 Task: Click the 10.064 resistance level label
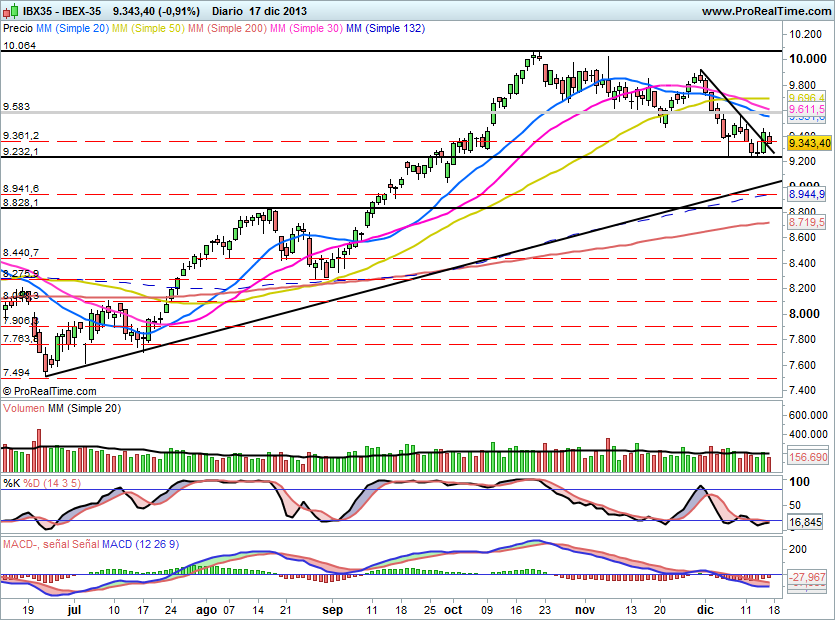tap(20, 45)
